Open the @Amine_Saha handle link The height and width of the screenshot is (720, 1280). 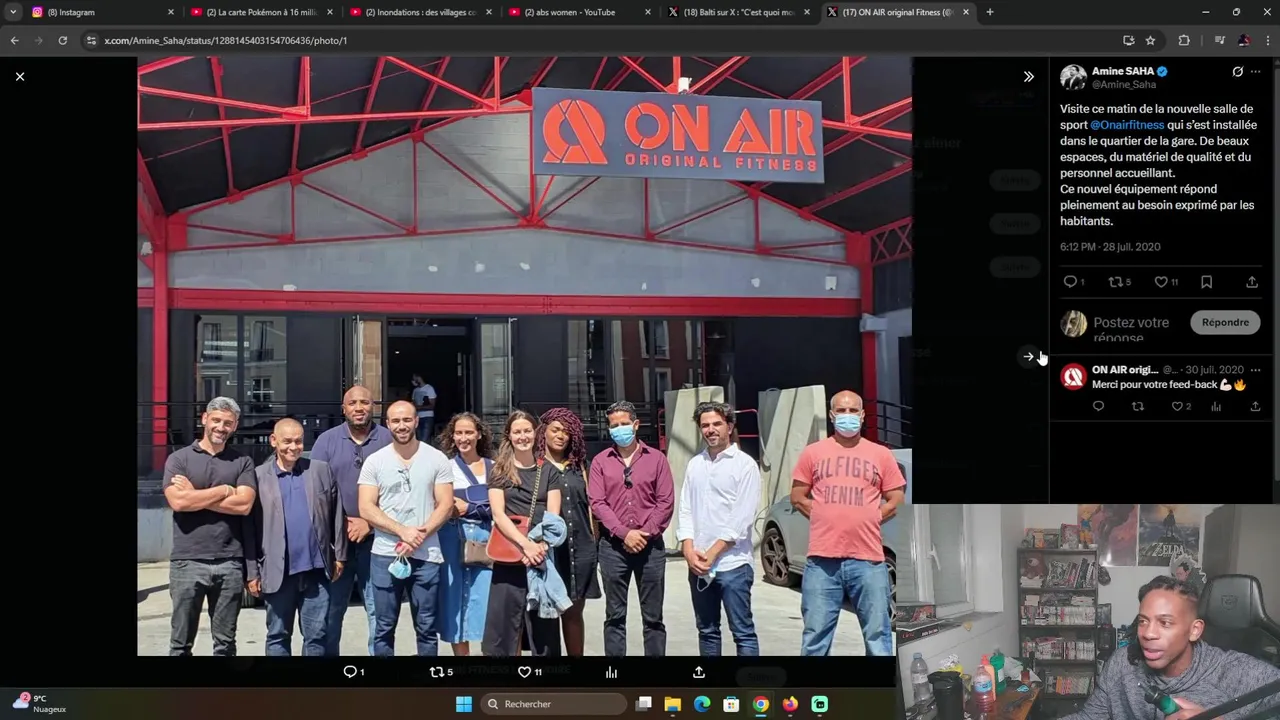point(1124,85)
